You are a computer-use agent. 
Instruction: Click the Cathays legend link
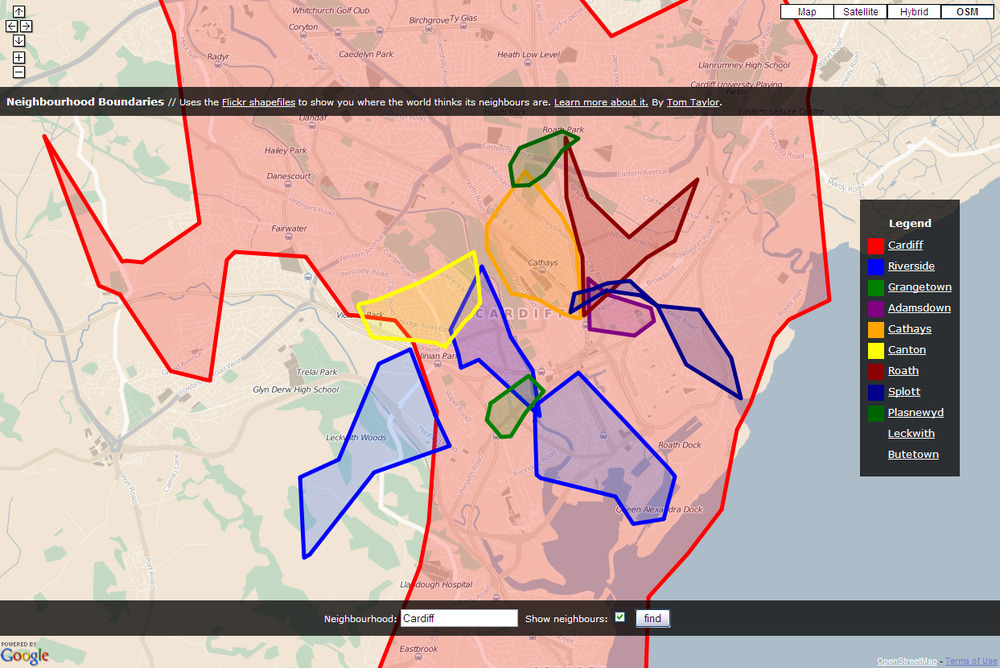(909, 329)
